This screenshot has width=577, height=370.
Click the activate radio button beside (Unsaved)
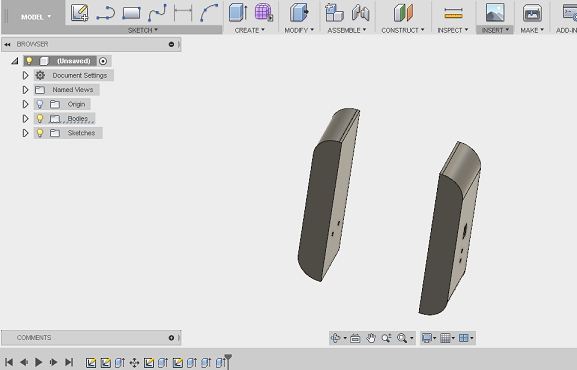[x=103, y=61]
